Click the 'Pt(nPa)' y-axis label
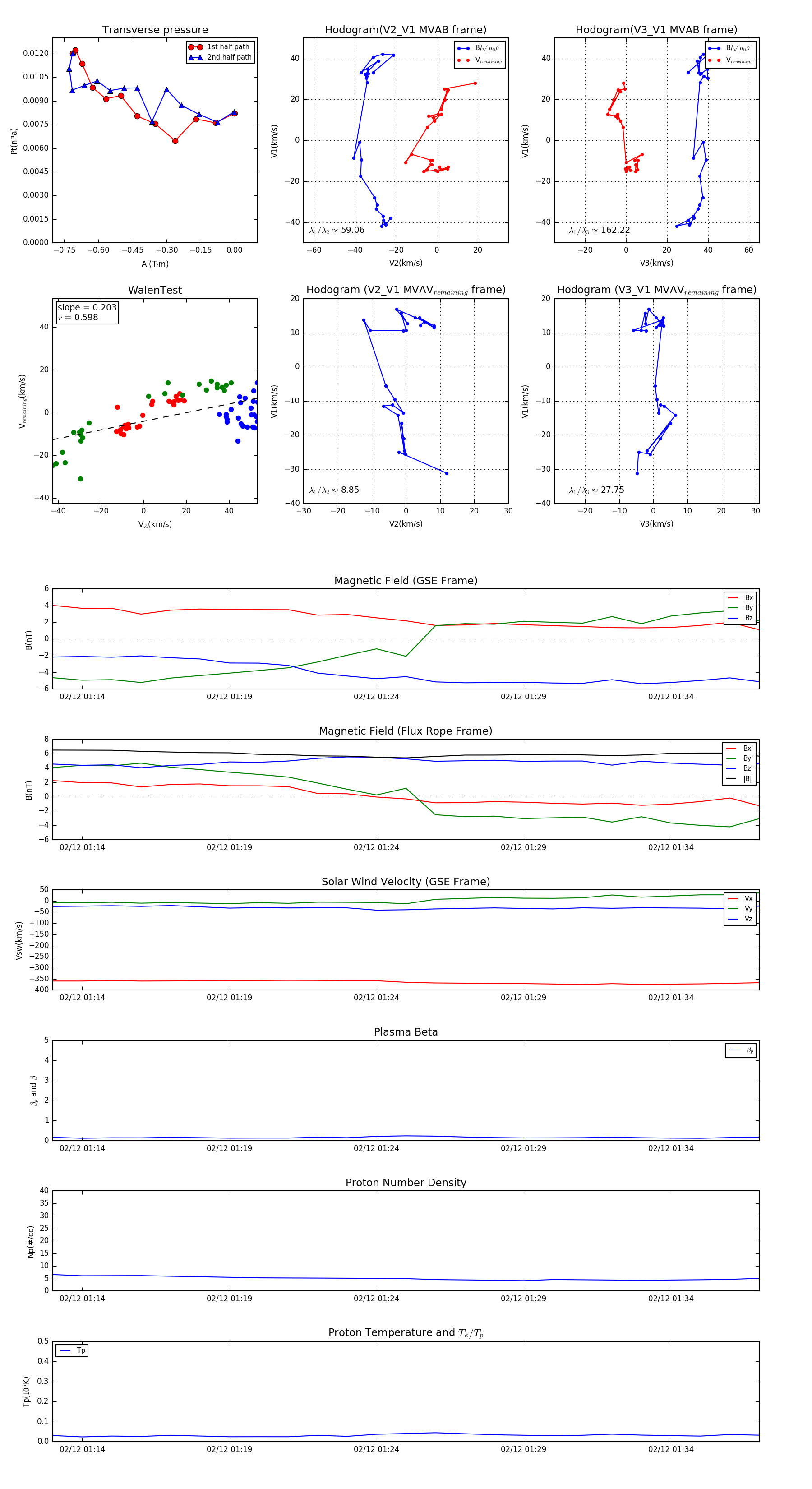Image resolution: width=812 pixels, height=1489 pixels. pyautogui.click(x=14, y=140)
